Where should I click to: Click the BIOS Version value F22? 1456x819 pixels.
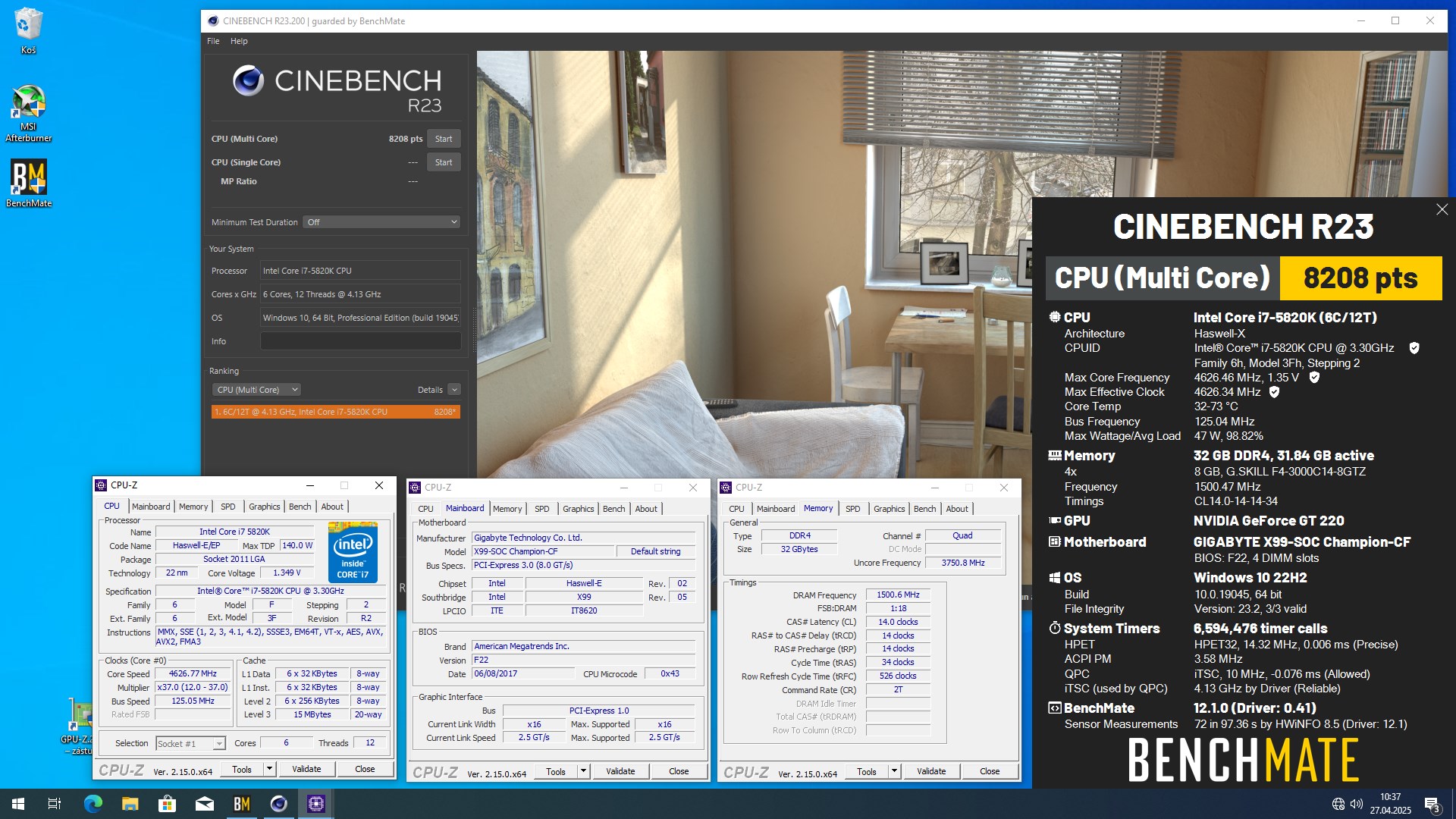coord(583,660)
